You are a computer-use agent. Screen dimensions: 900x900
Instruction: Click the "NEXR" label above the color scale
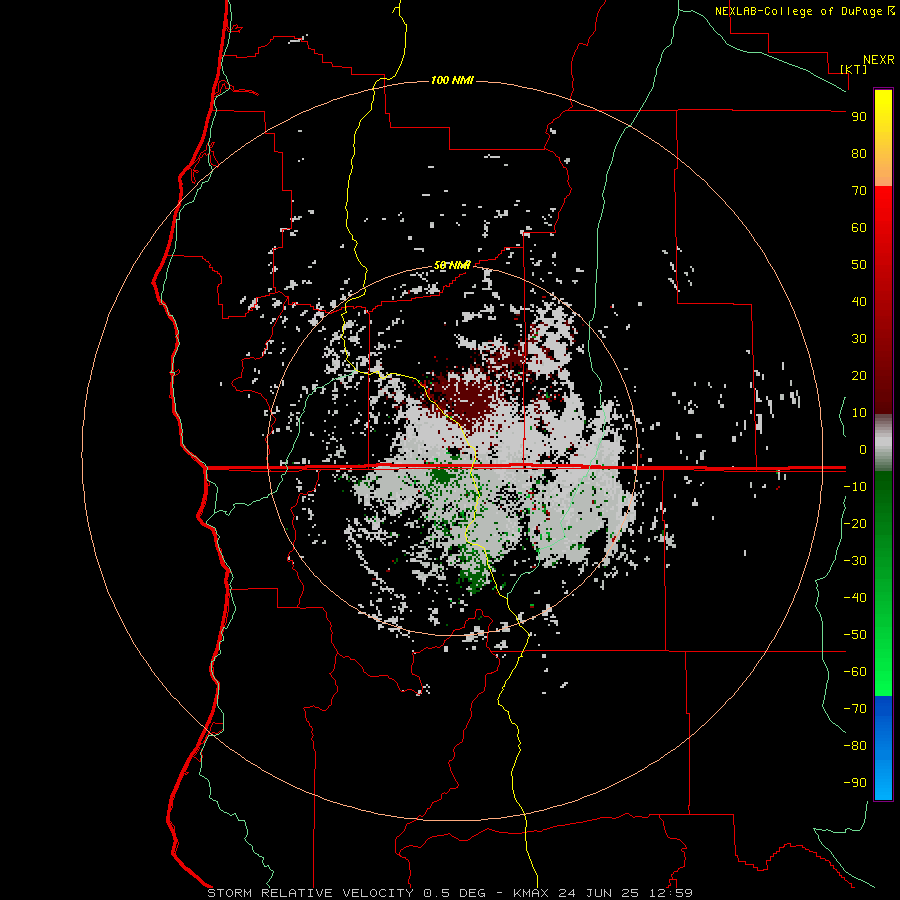coord(879,60)
